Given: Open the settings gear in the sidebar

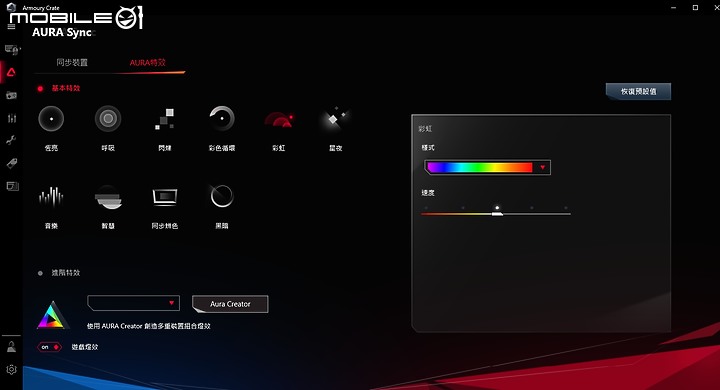Looking at the screenshot, I should 11,369.
